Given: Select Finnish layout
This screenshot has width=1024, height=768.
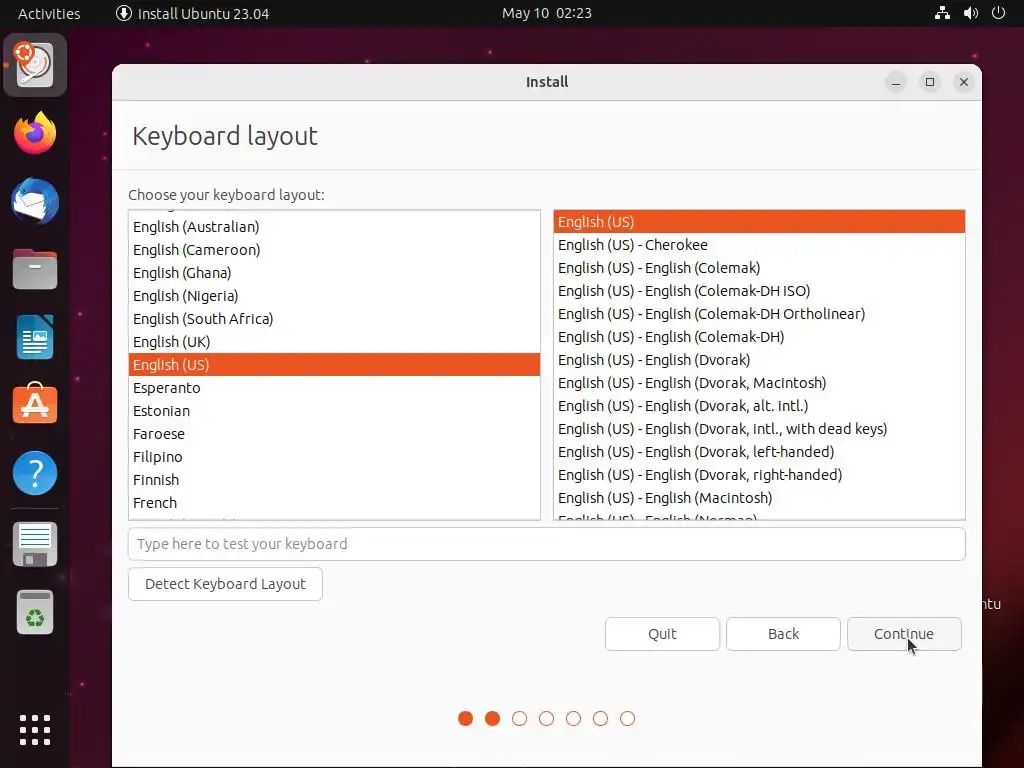Looking at the screenshot, I should coord(334,480).
